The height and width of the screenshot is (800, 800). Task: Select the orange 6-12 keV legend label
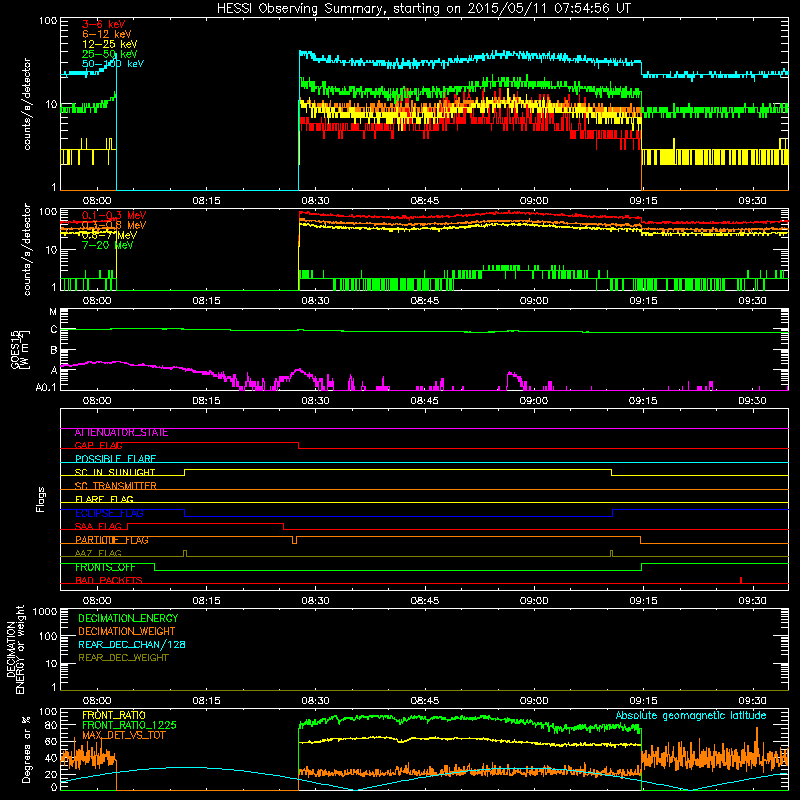click(x=107, y=34)
